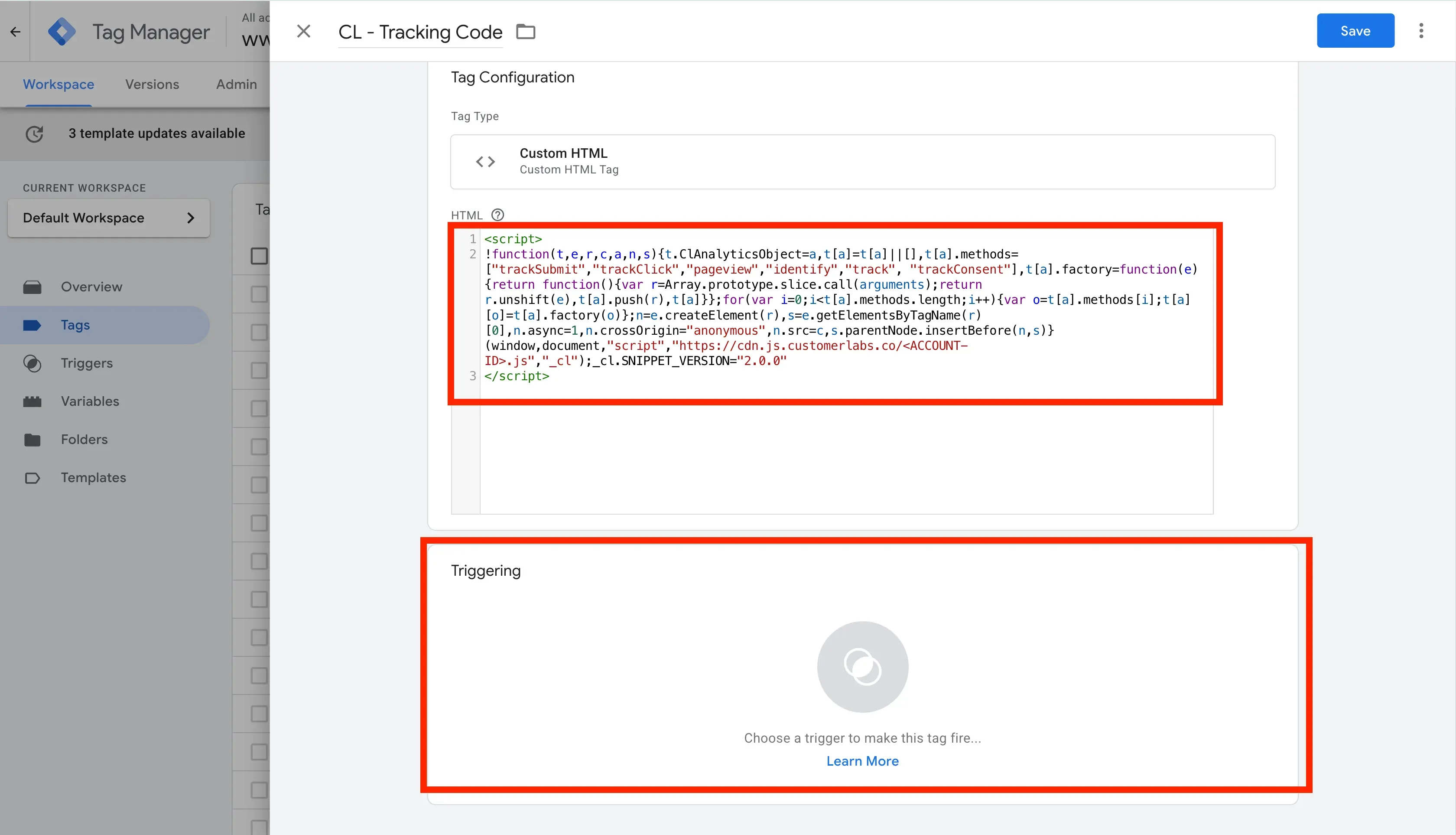Click the closing </script> line in editor
The height and width of the screenshot is (835, 1456).
pos(517,376)
